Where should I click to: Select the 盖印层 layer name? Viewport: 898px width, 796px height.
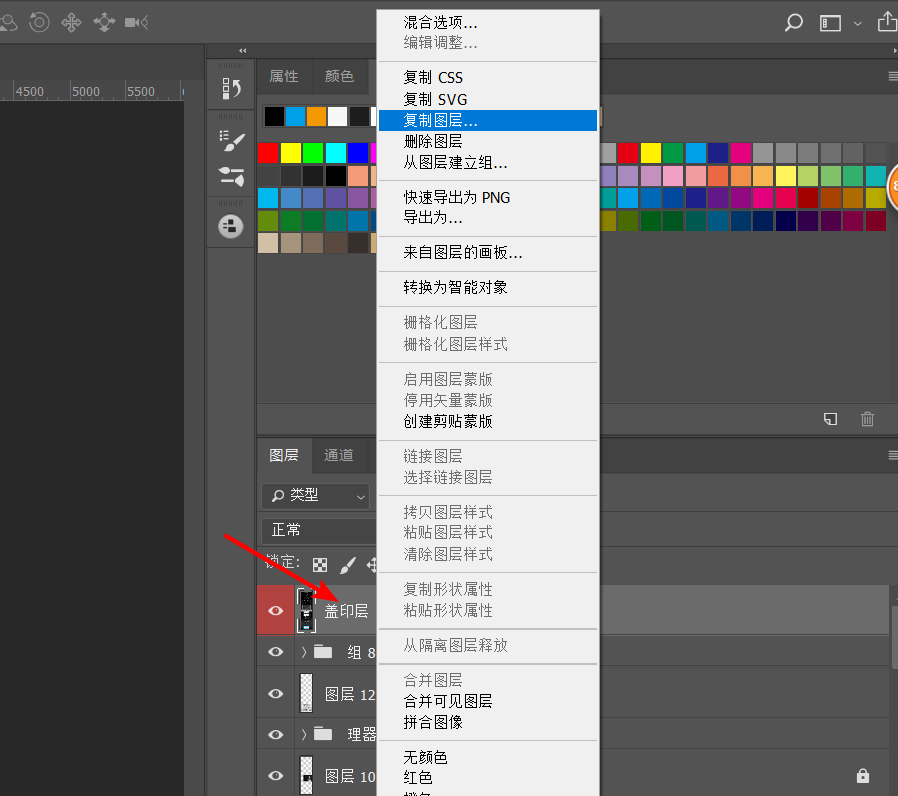[346, 611]
